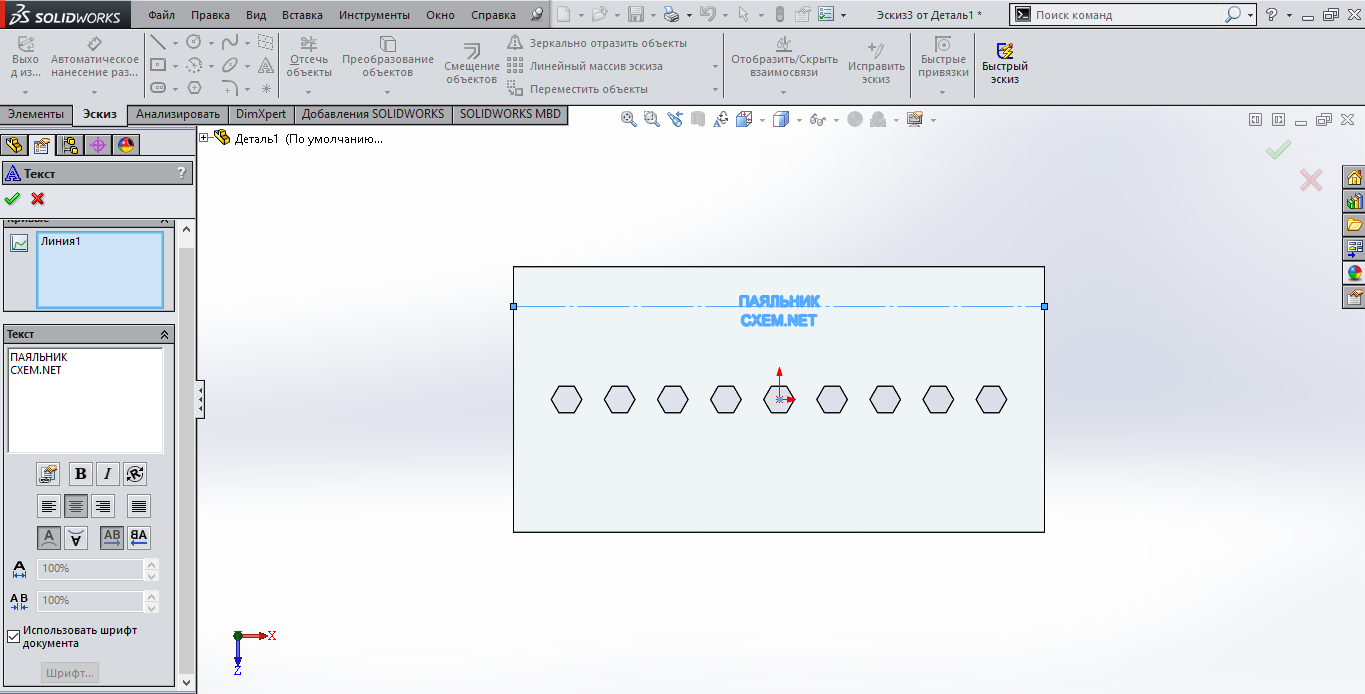Open SOLIDWORKS Resources home icon in task pane
1365x694 pixels.
(1355, 178)
